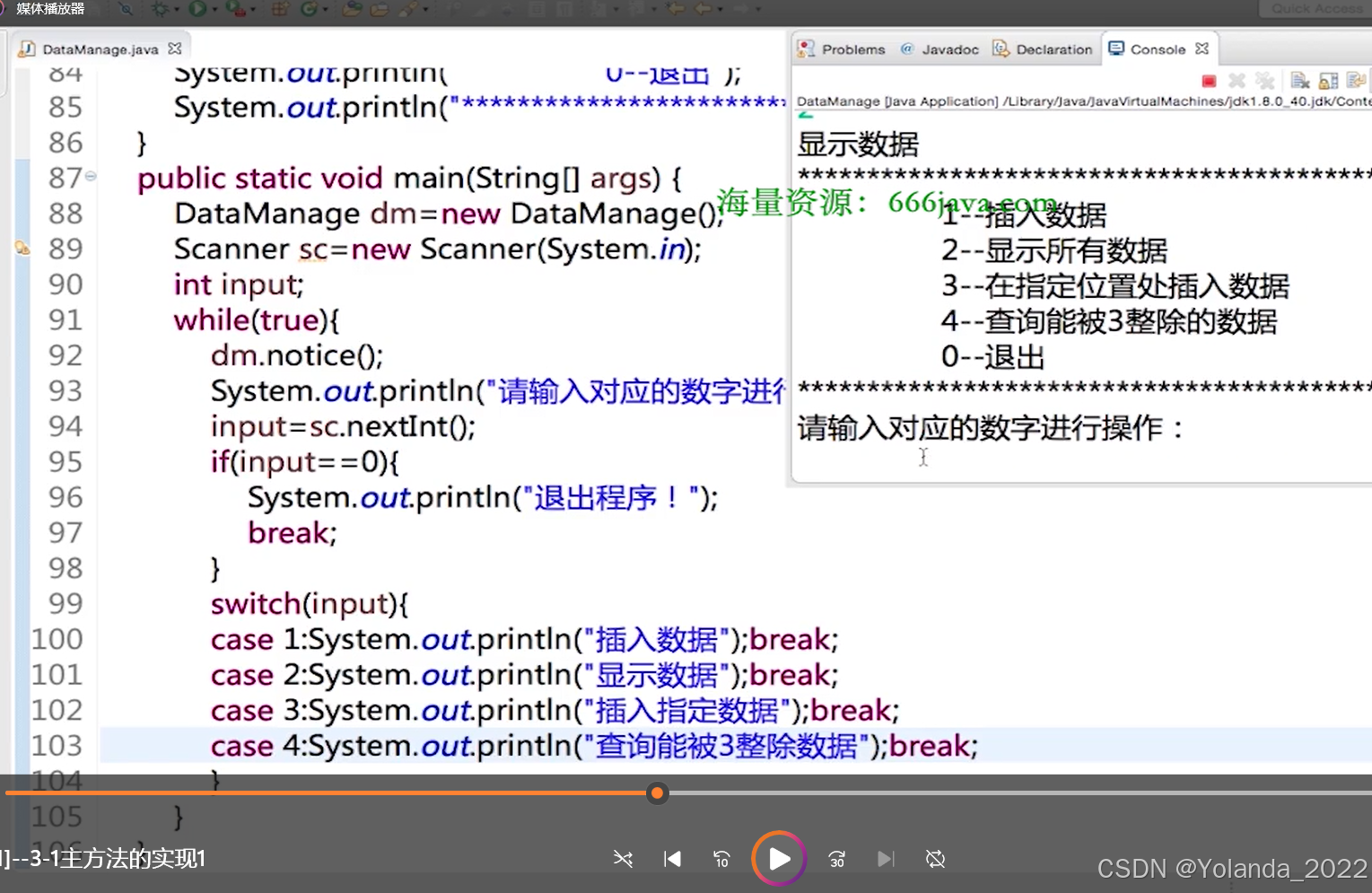Click the 'switch(input){' code line

(310, 603)
